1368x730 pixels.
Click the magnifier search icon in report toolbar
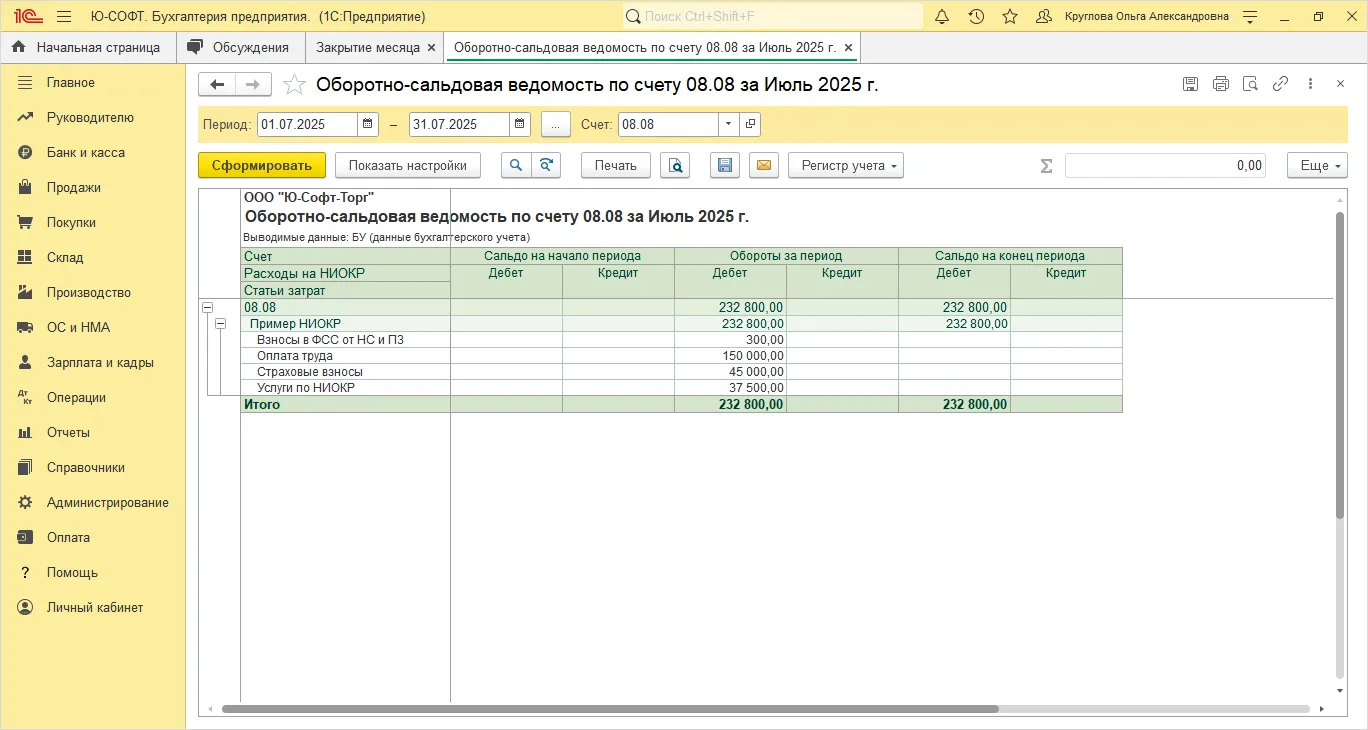pos(515,165)
